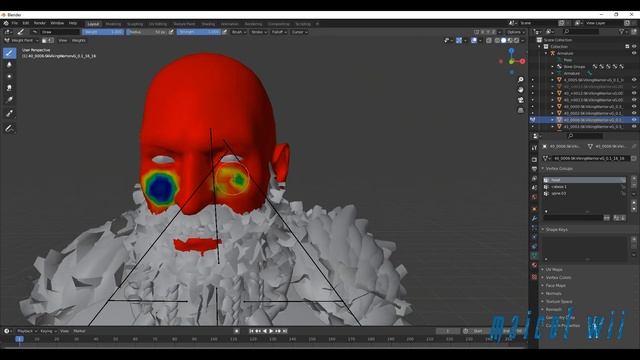
Task: Open the Render menu
Action: (40, 23)
